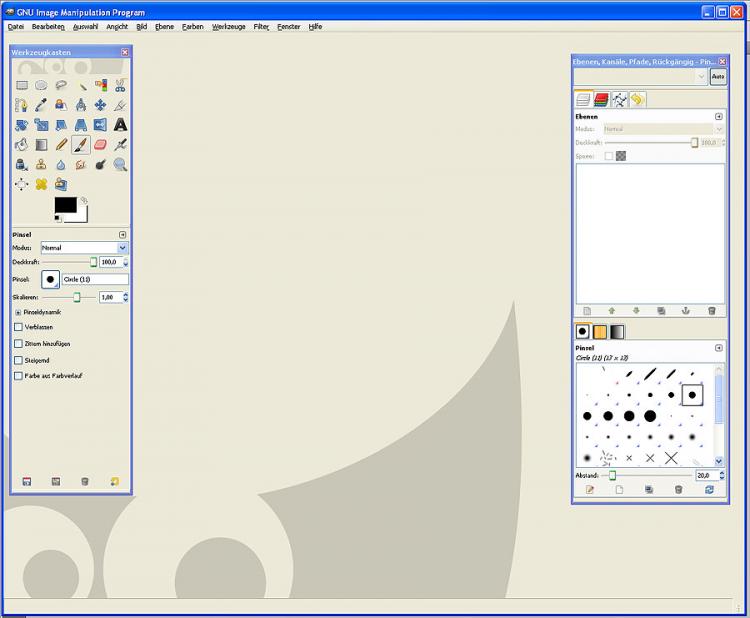
Task: Click the refresh brushes icon
Action: [x=710, y=490]
